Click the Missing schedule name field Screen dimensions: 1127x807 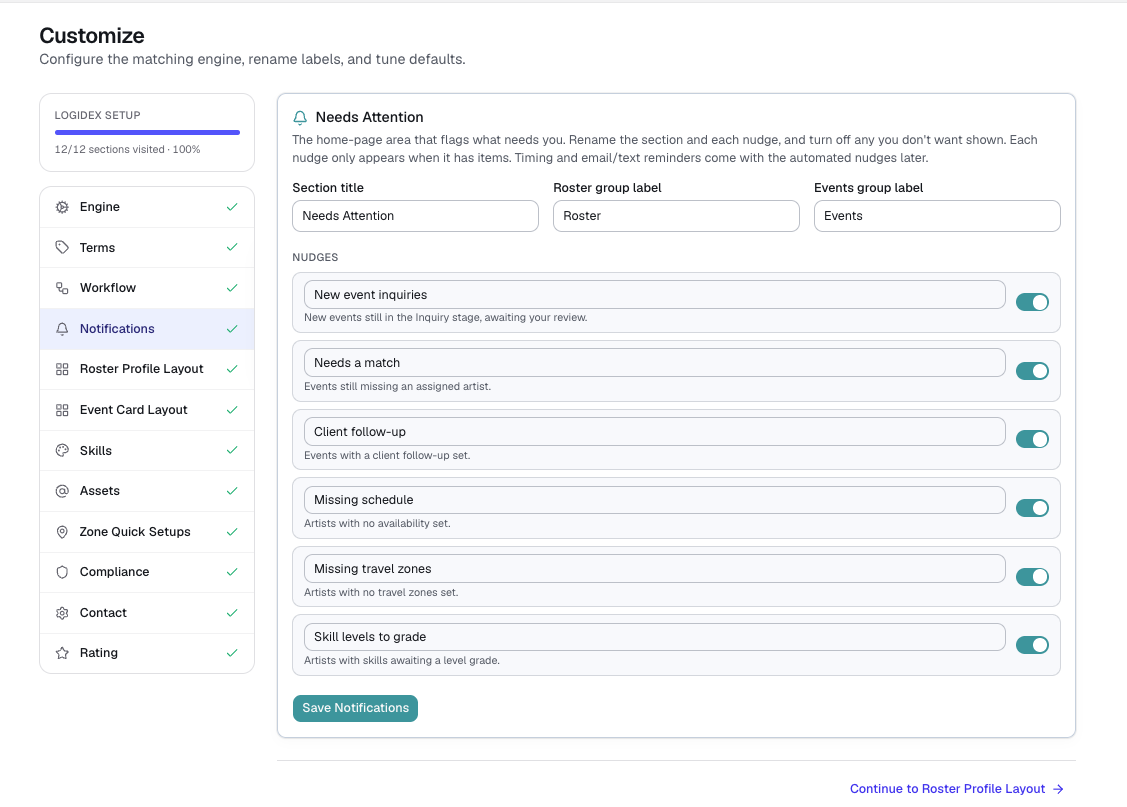pyautogui.click(x=655, y=499)
